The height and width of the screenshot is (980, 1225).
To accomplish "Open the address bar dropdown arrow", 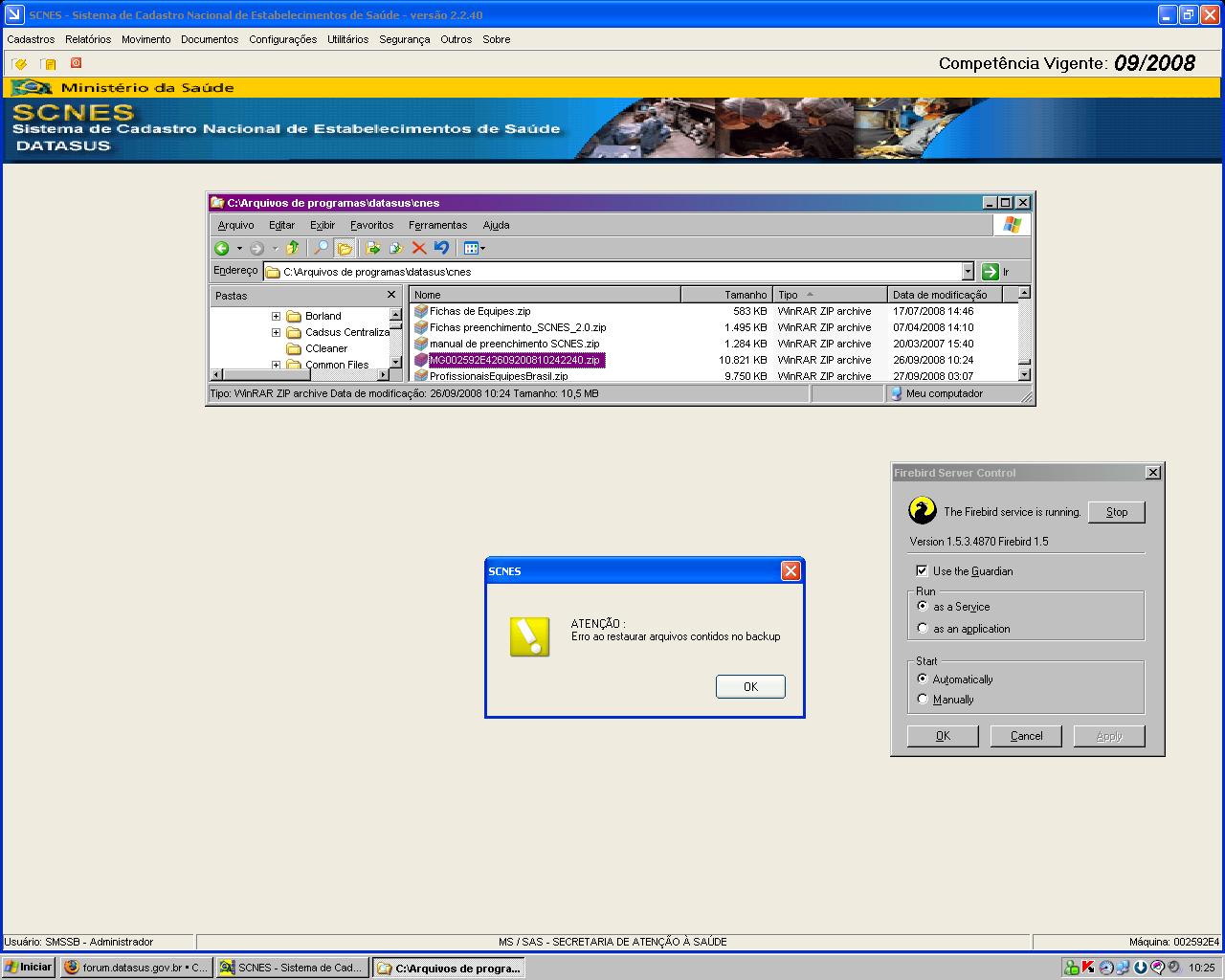I will tap(968, 272).
